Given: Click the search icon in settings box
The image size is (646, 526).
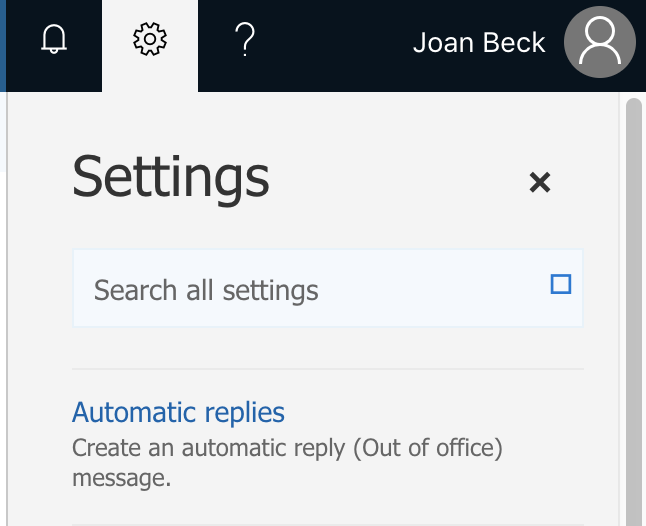Looking at the screenshot, I should click(x=561, y=285).
